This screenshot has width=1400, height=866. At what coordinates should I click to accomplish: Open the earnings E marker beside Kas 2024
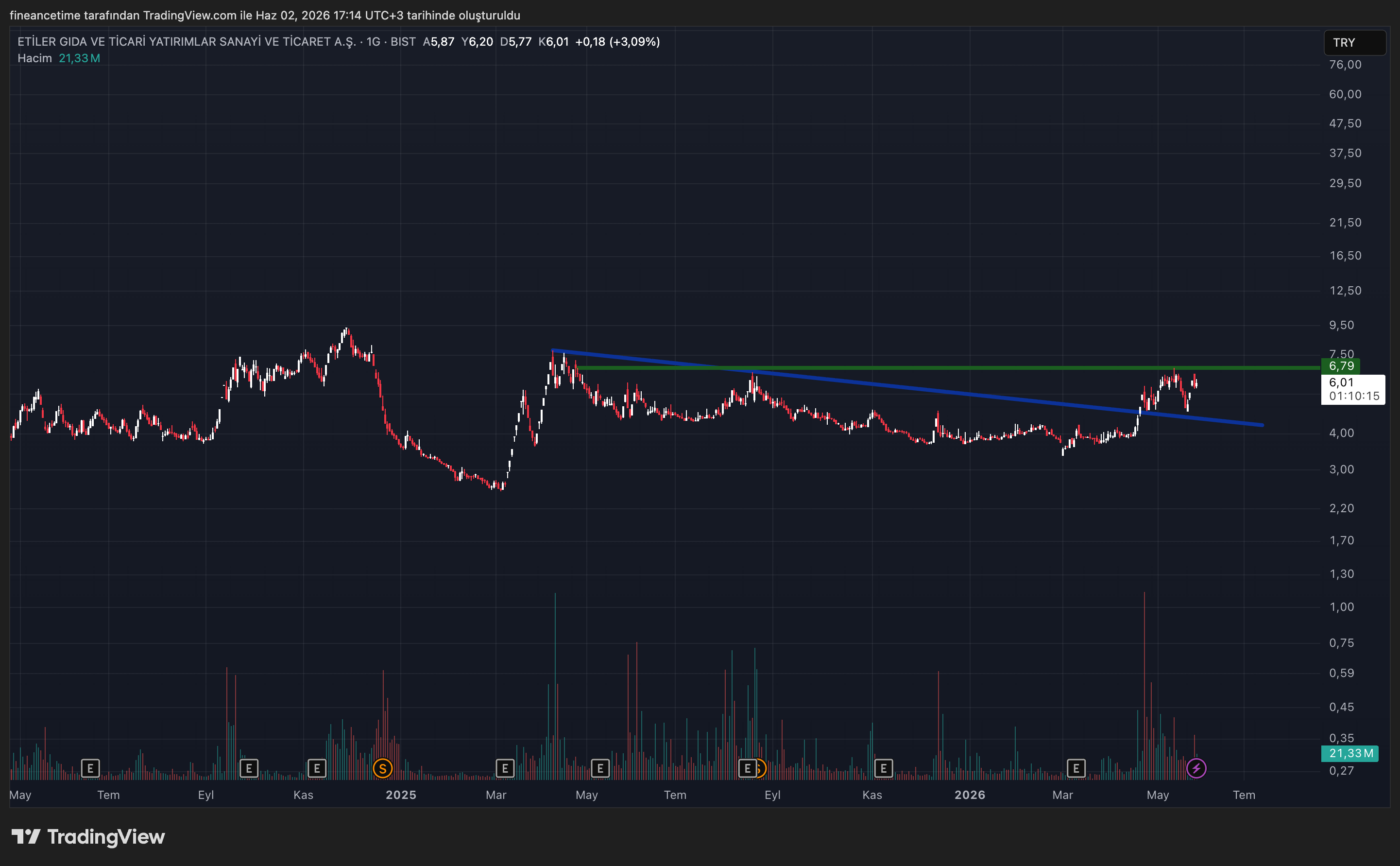coord(317,768)
